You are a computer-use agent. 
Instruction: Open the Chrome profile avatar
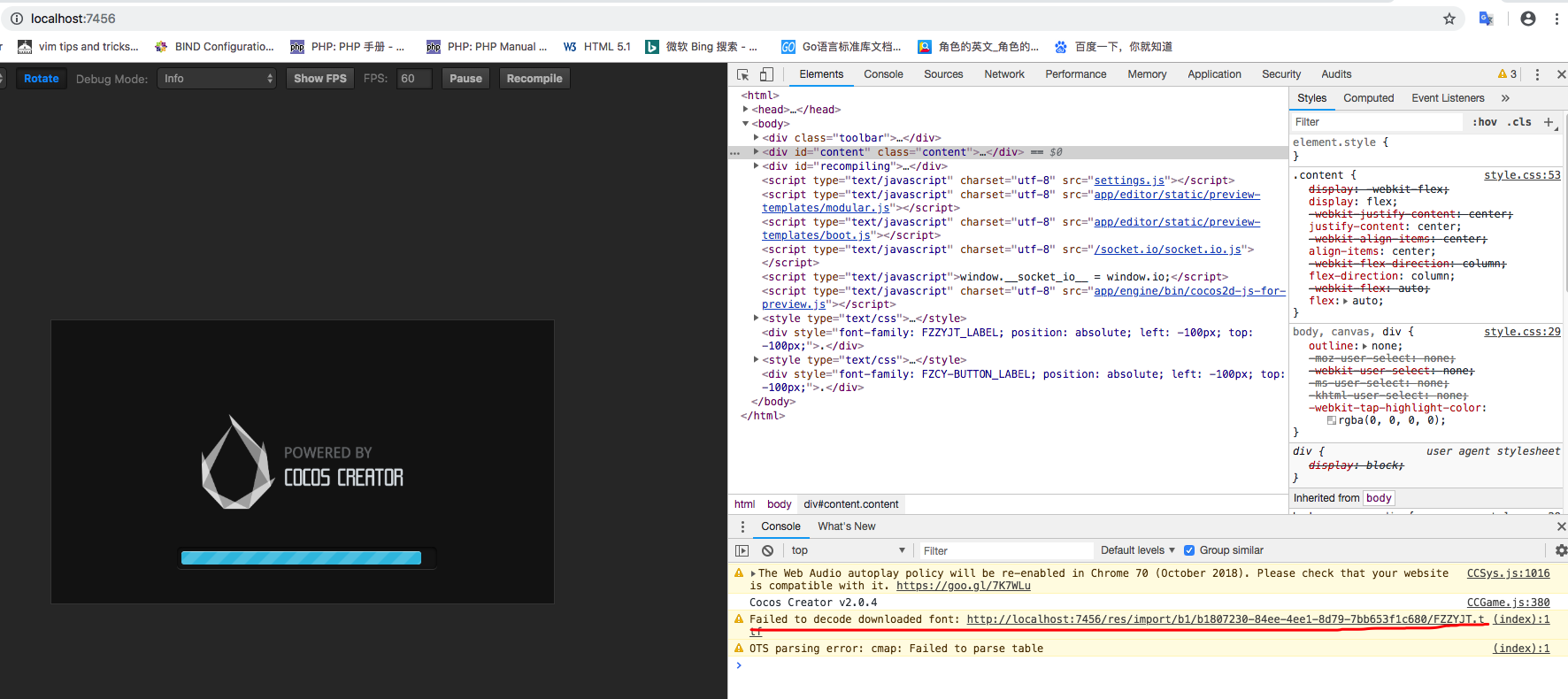click(x=1528, y=19)
